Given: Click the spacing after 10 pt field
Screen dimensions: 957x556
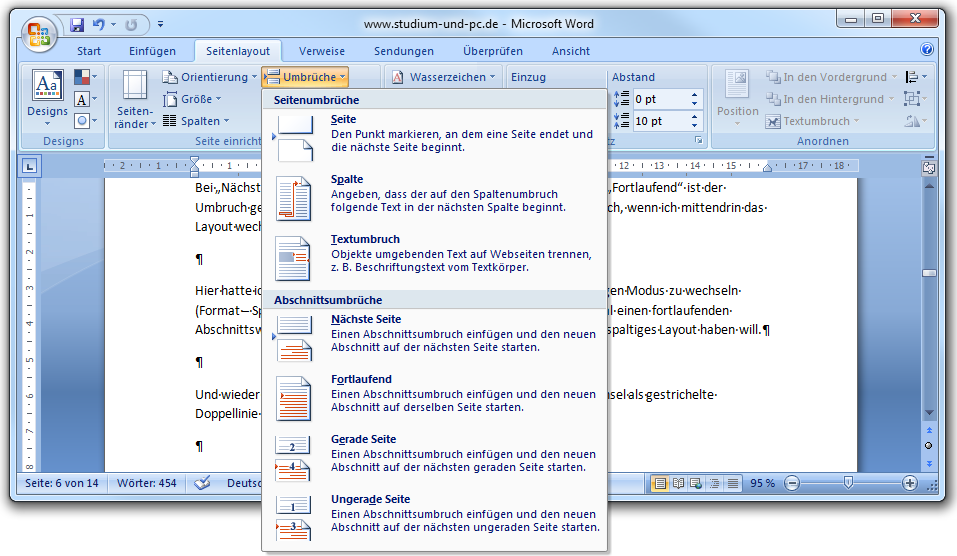Looking at the screenshot, I should 660,121.
